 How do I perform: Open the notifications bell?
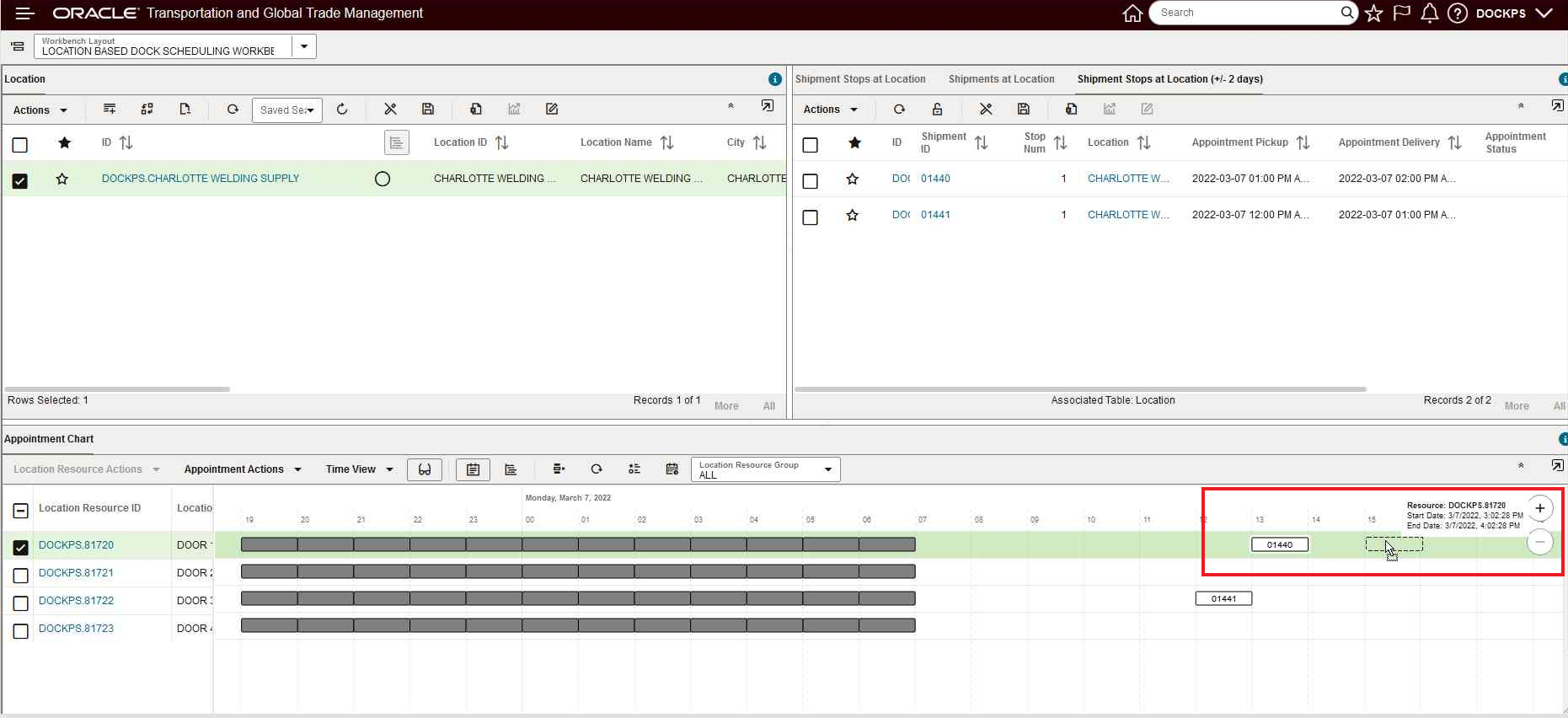(1430, 13)
